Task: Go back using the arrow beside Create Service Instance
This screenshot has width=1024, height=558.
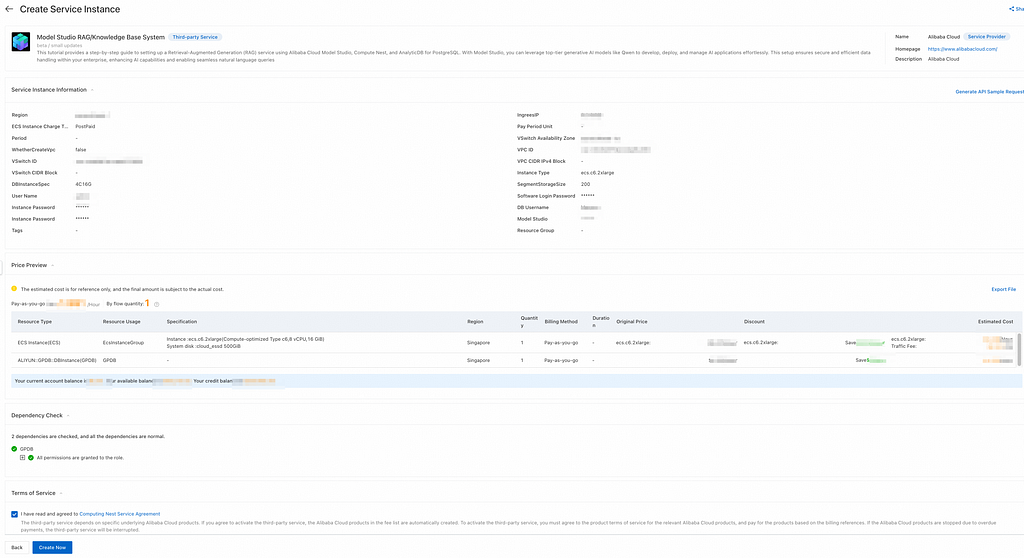Action: point(9,9)
